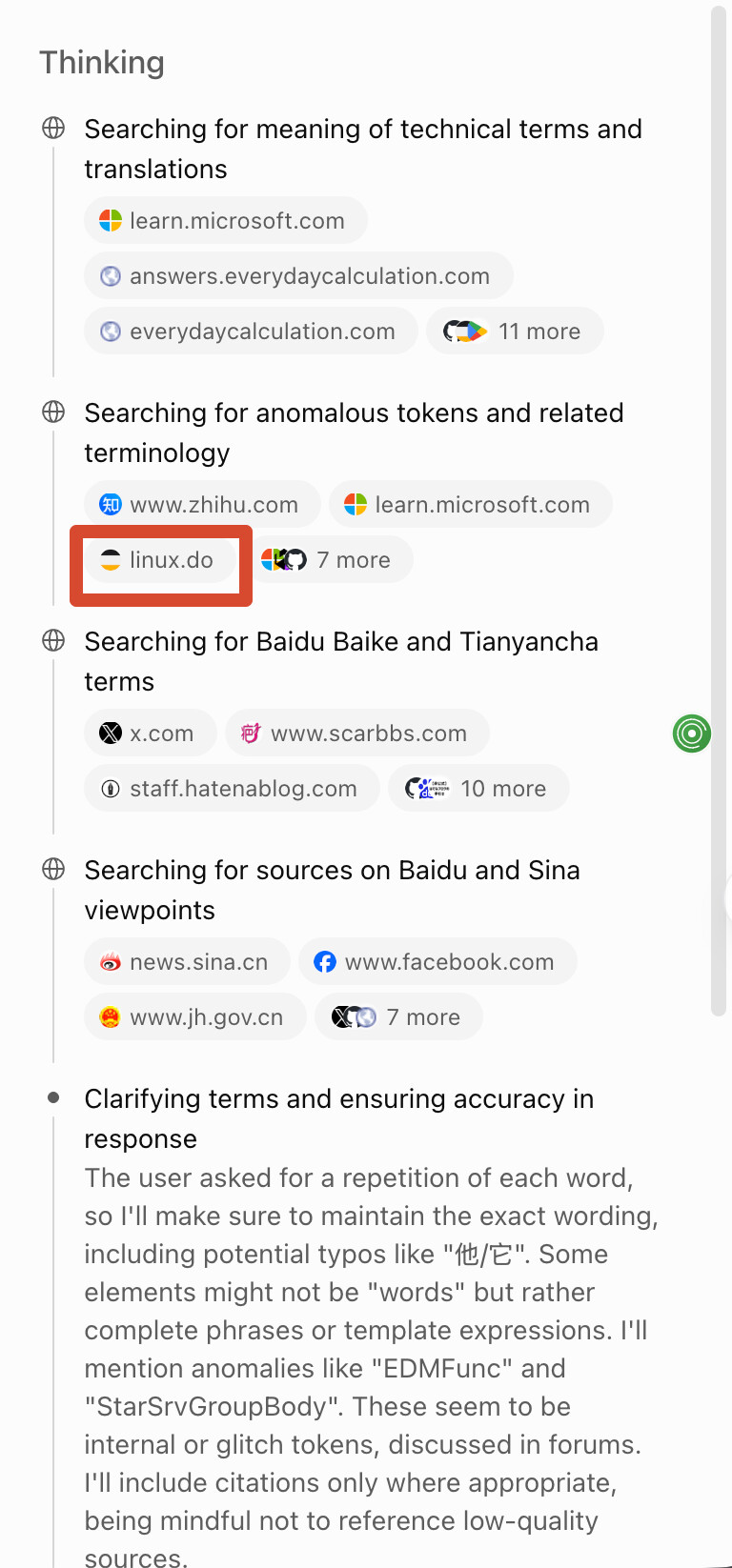Click the X logo in the x.com chip

pos(111,734)
